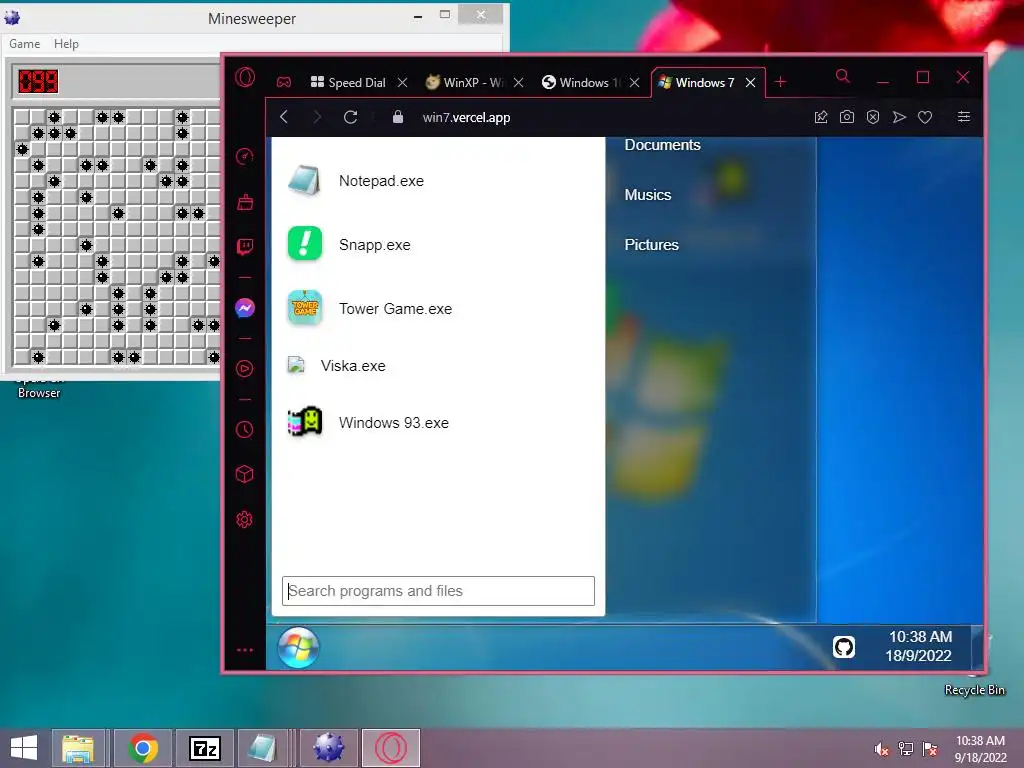Open GX Control speedometer icon in sidebar

pos(245,157)
